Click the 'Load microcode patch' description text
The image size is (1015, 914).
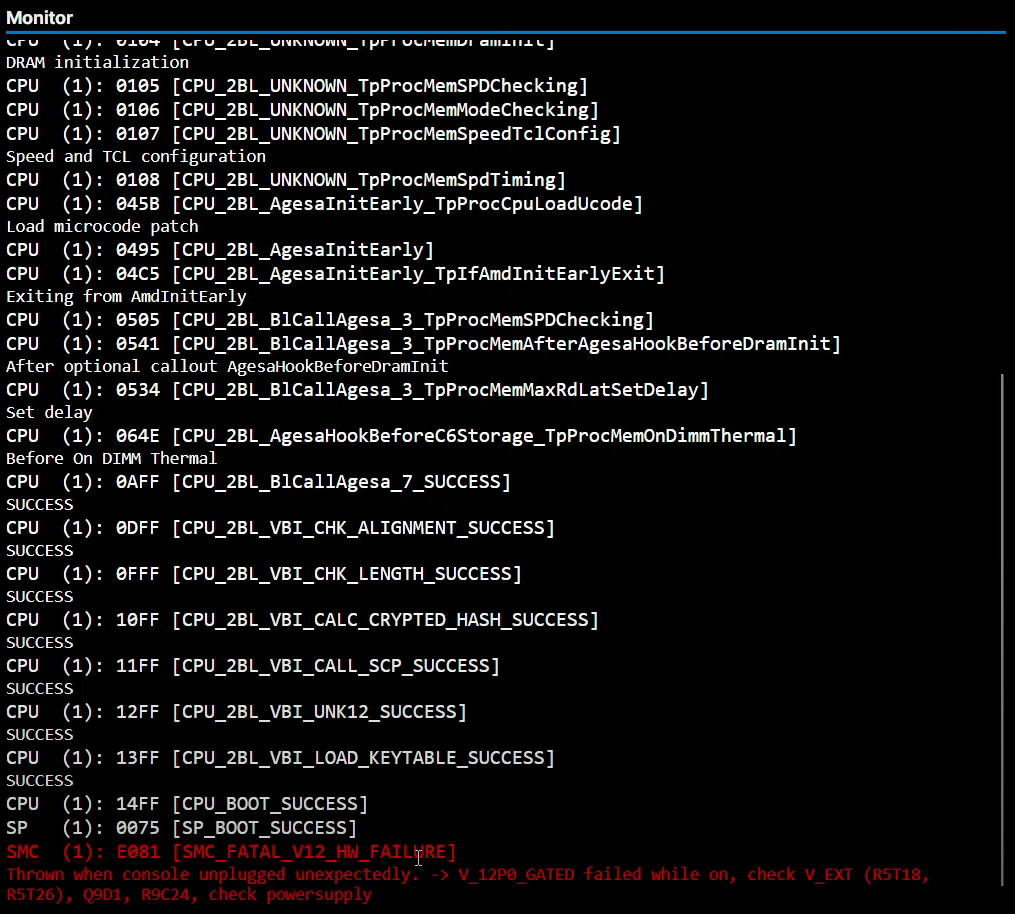click(x=102, y=227)
